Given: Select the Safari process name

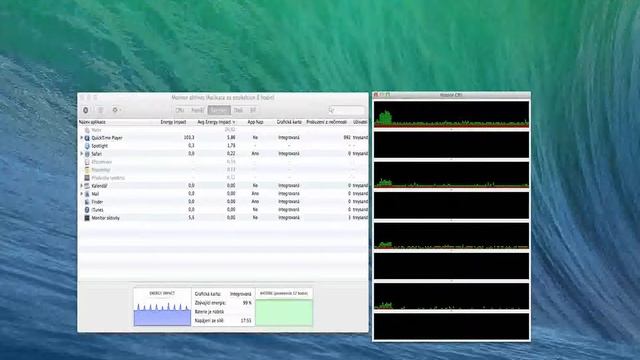Looking at the screenshot, I should [97, 154].
